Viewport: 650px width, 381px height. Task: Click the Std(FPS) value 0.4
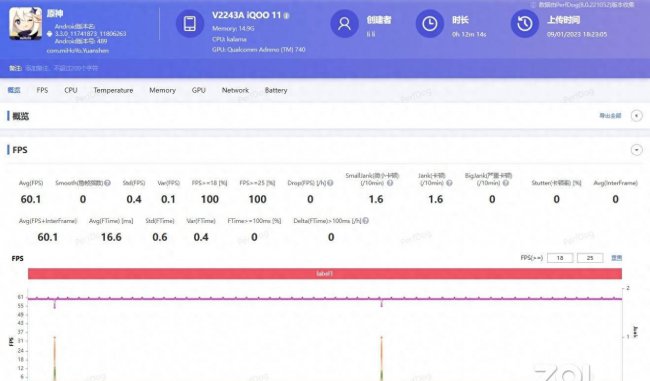[x=134, y=199]
